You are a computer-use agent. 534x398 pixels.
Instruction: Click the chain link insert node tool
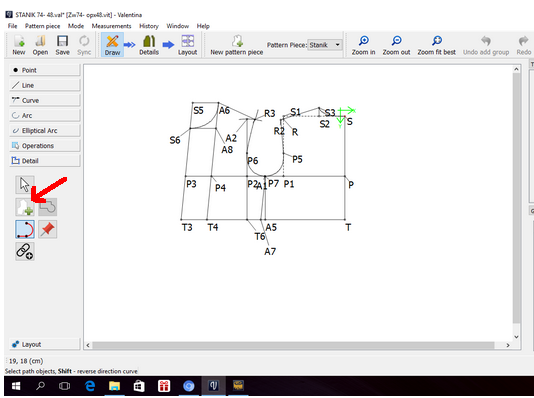(x=25, y=252)
